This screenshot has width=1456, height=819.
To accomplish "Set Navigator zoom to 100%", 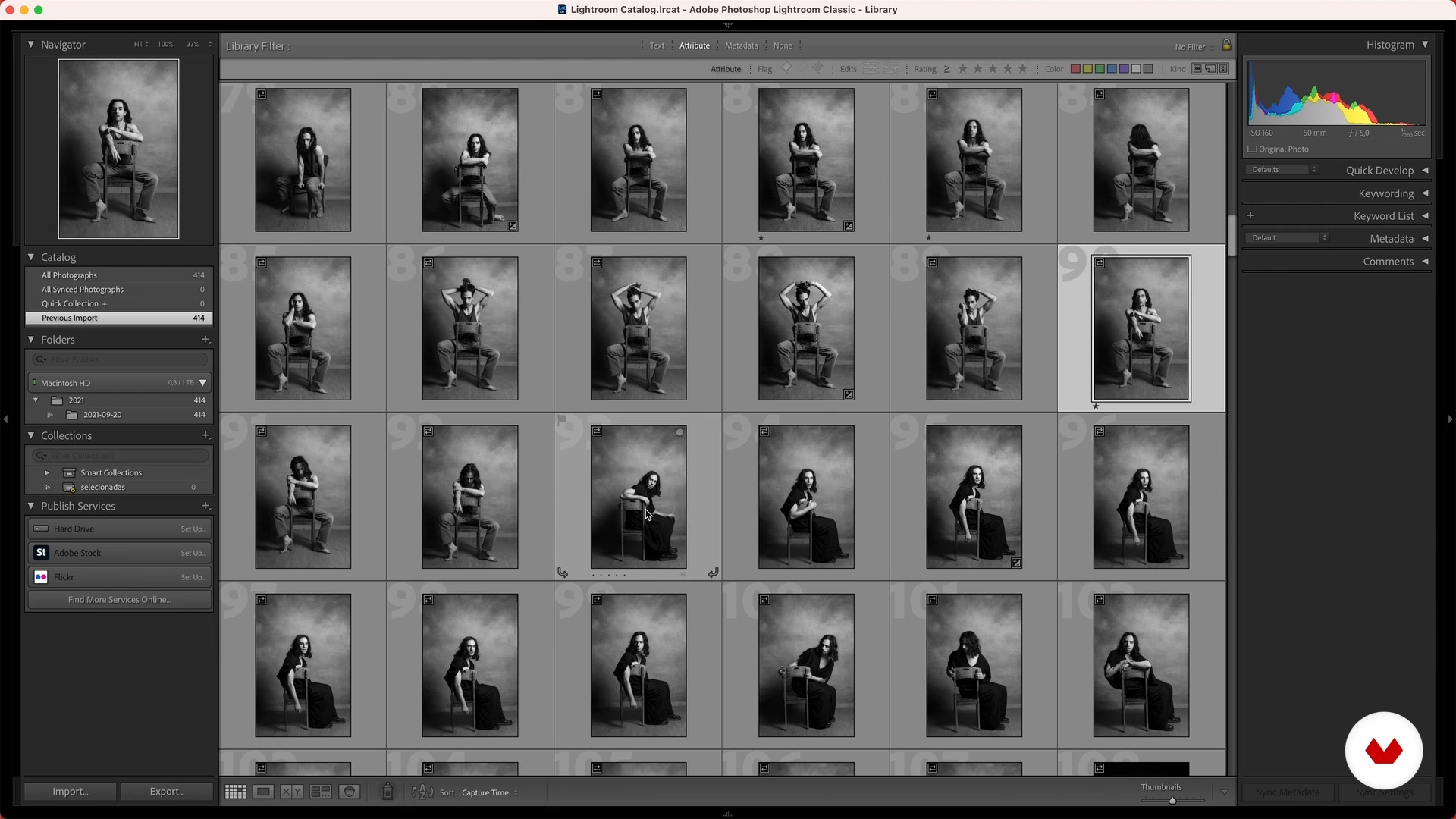I will point(165,45).
